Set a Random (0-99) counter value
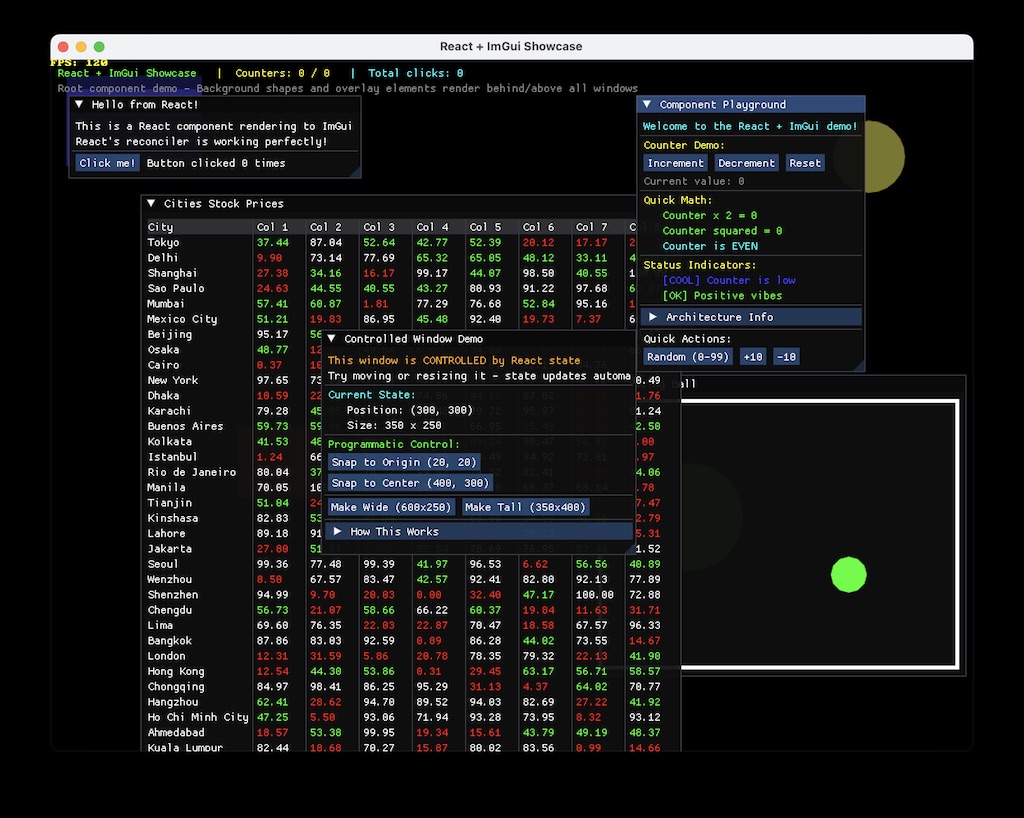 (687, 357)
